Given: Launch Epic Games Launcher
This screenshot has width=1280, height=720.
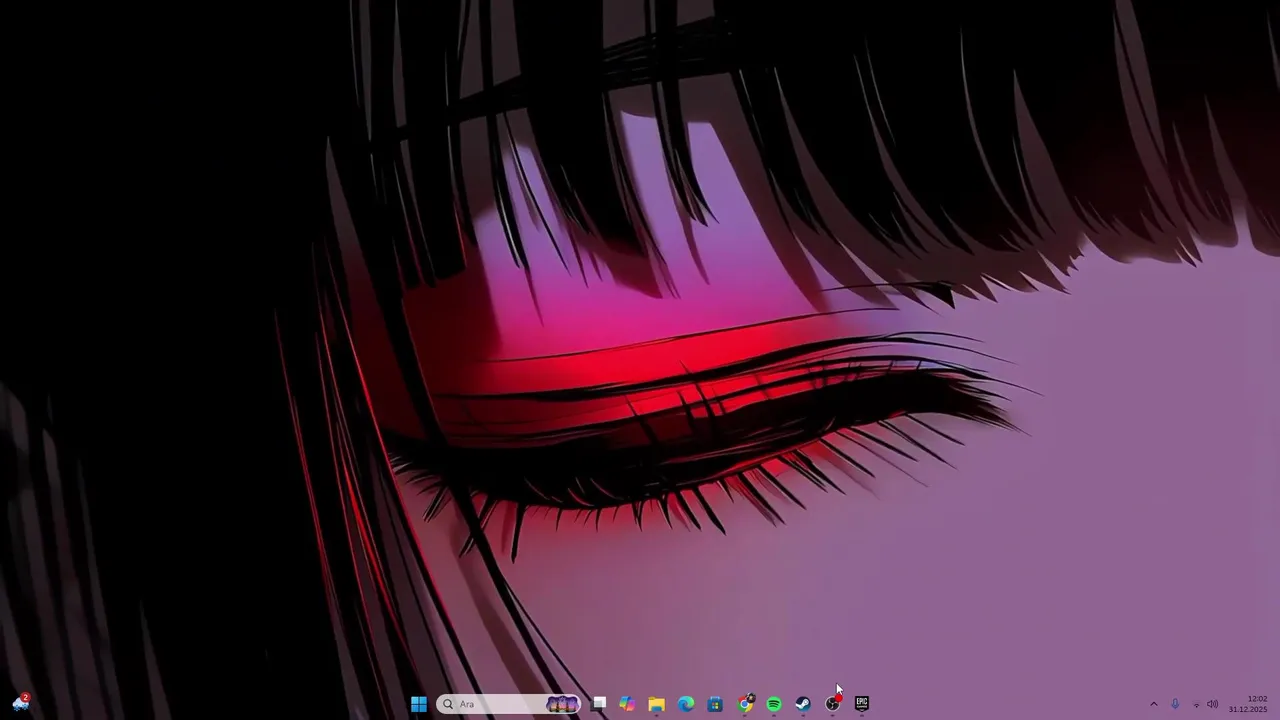Looking at the screenshot, I should tap(862, 704).
